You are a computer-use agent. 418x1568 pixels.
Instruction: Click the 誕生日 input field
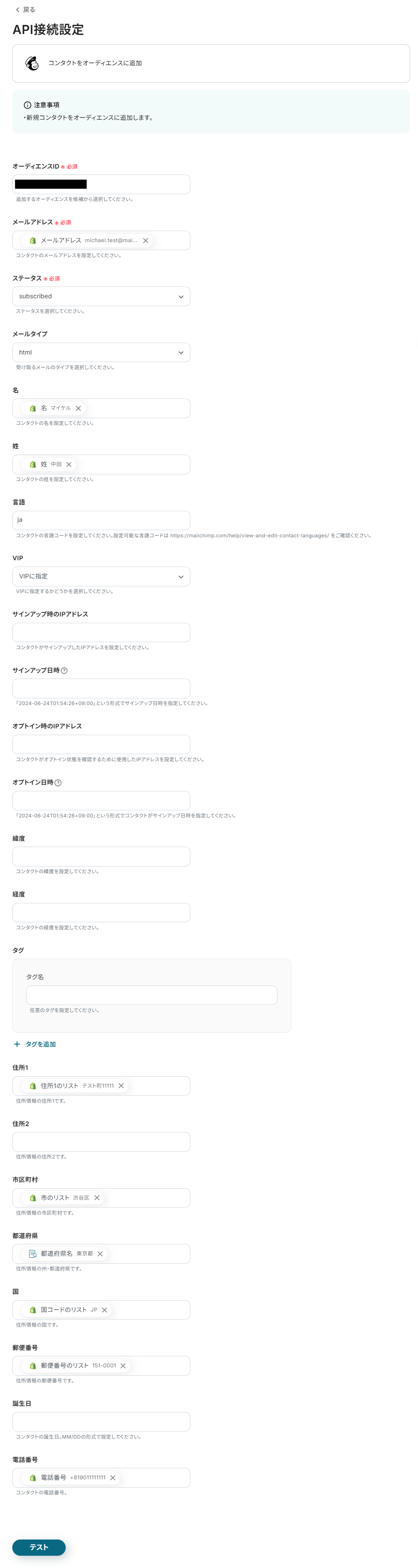coord(101,1422)
